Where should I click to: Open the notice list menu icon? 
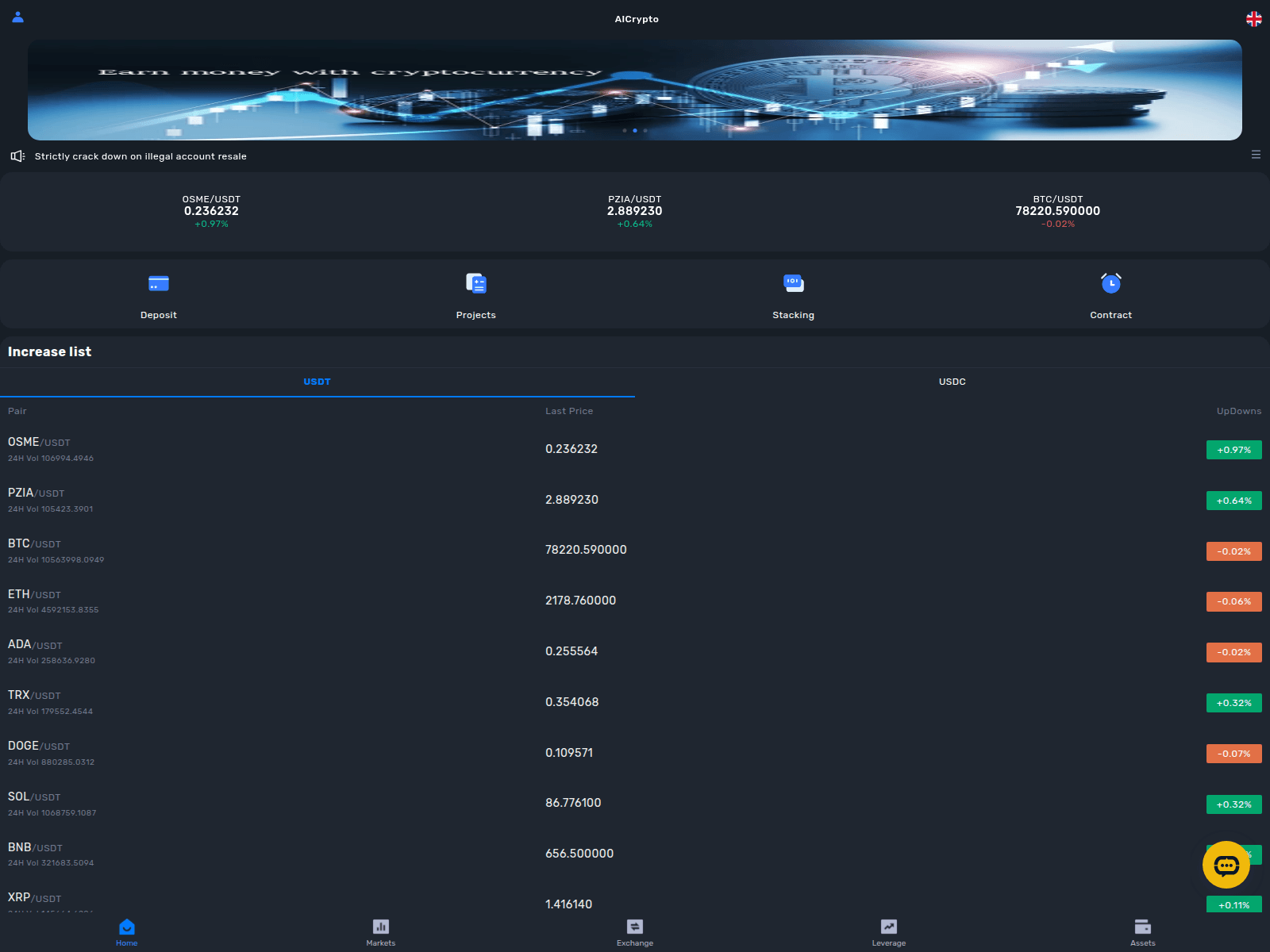1256,155
